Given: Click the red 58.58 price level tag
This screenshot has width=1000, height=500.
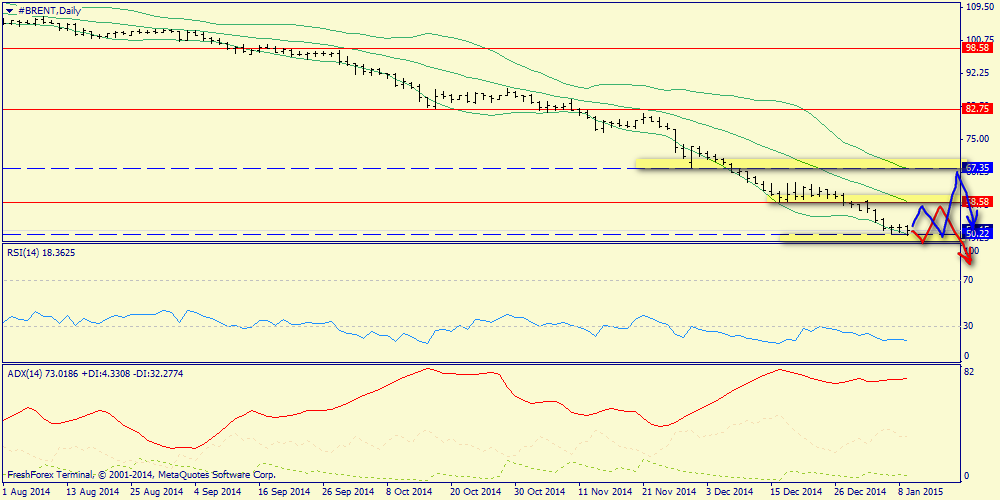Looking at the screenshot, I should (x=977, y=202).
